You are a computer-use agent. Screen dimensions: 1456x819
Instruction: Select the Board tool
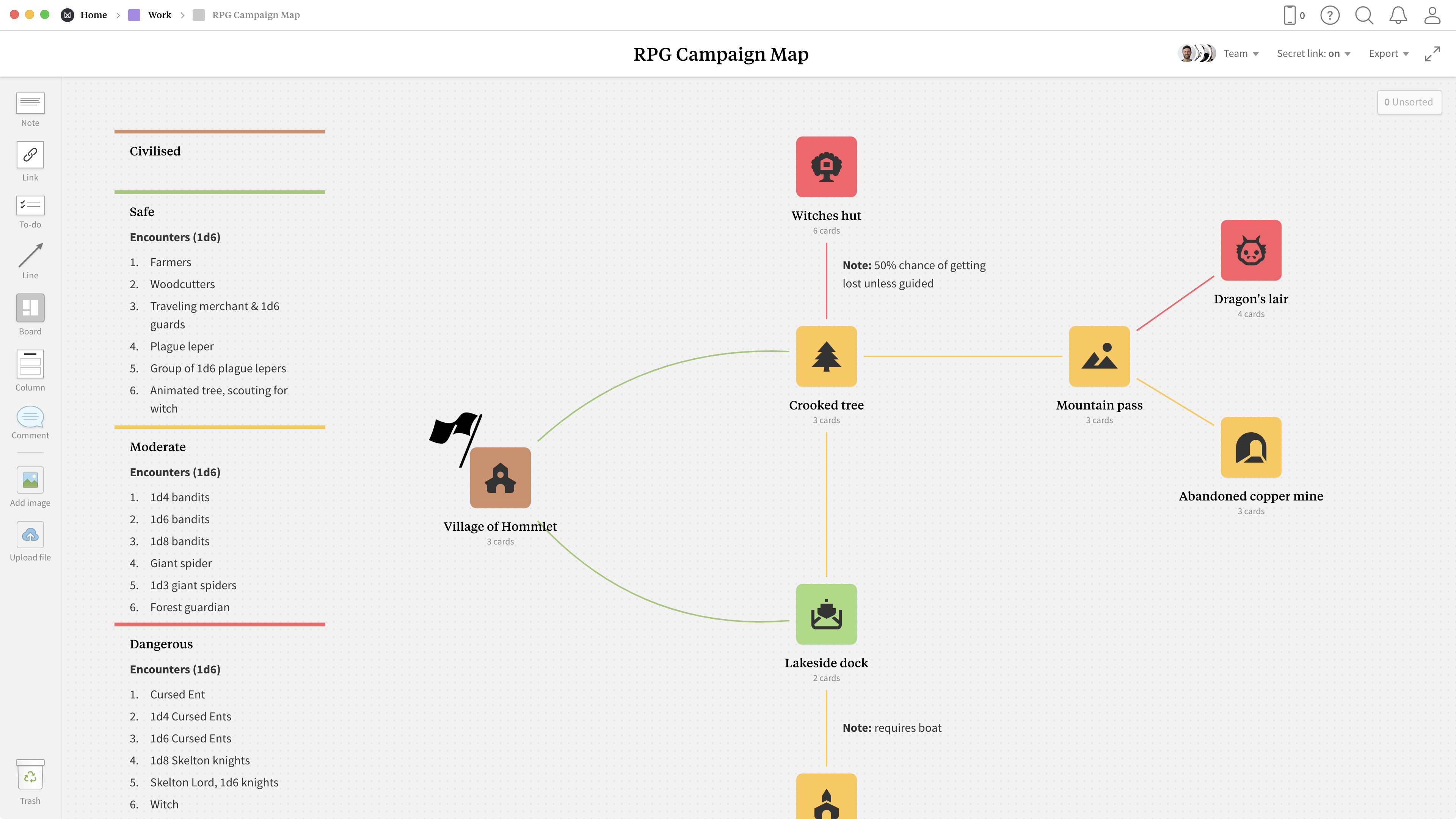click(x=30, y=308)
